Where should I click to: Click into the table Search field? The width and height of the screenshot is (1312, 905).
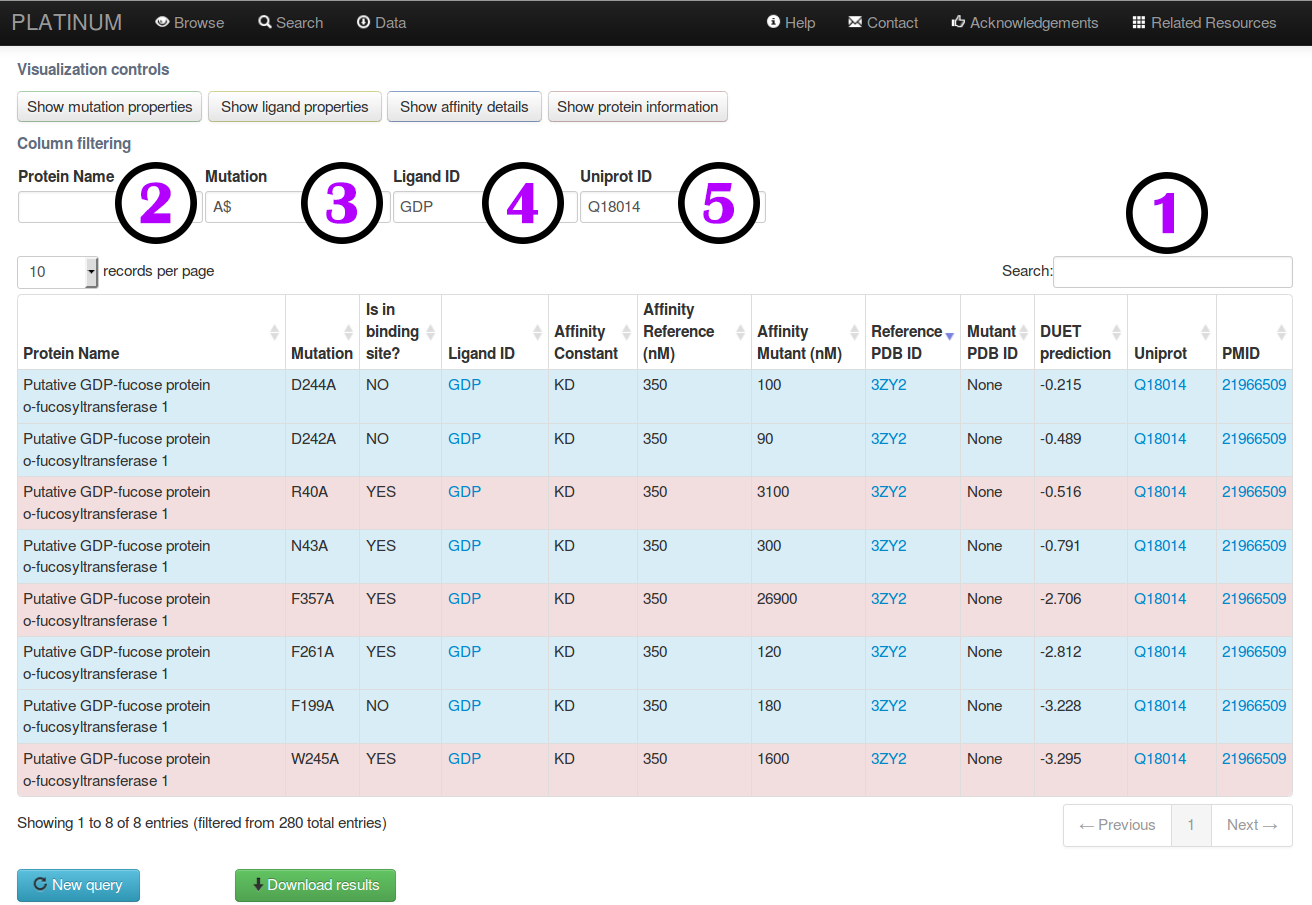1172,271
